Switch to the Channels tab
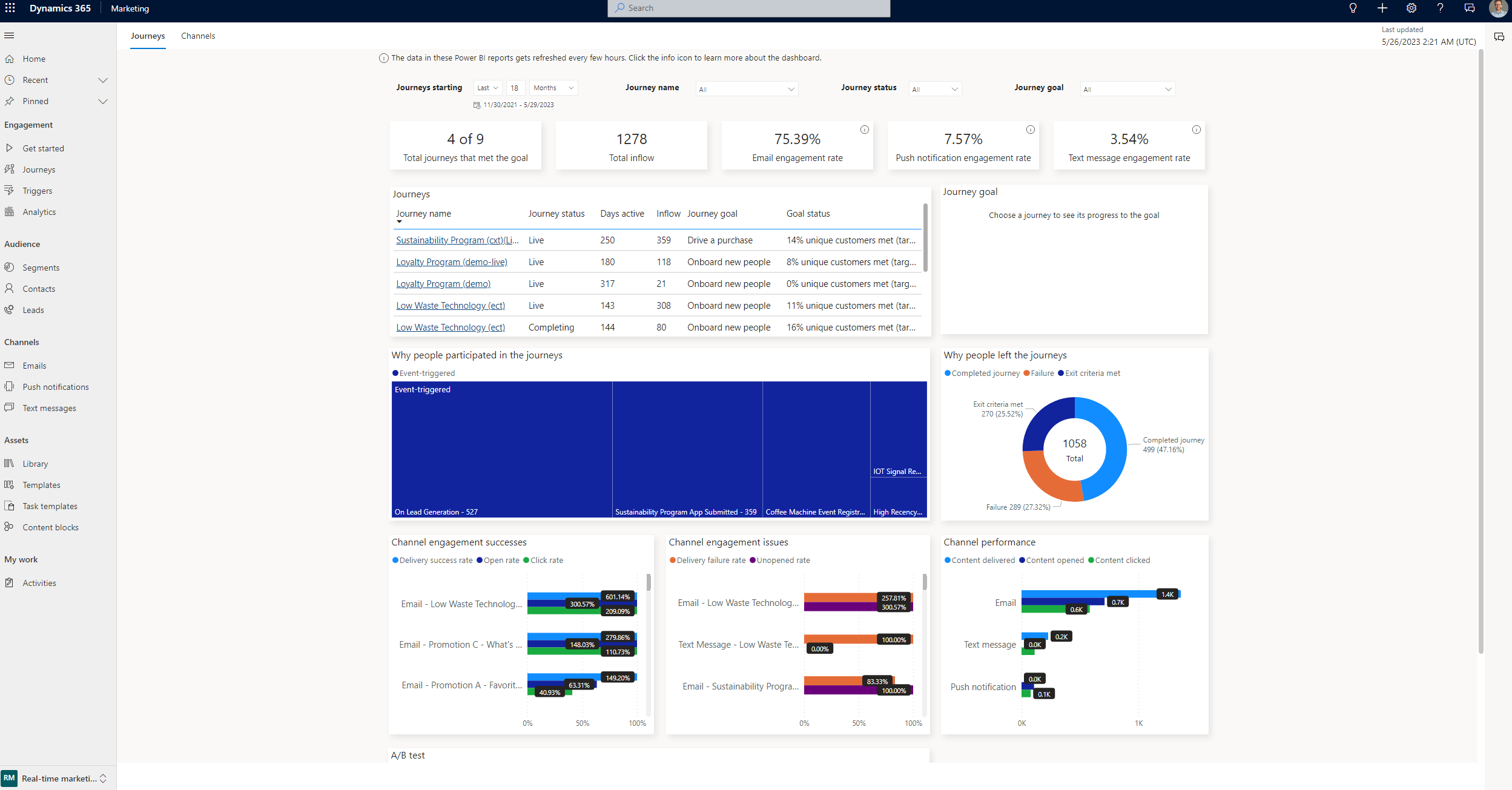The height and width of the screenshot is (790, 1512). [198, 36]
